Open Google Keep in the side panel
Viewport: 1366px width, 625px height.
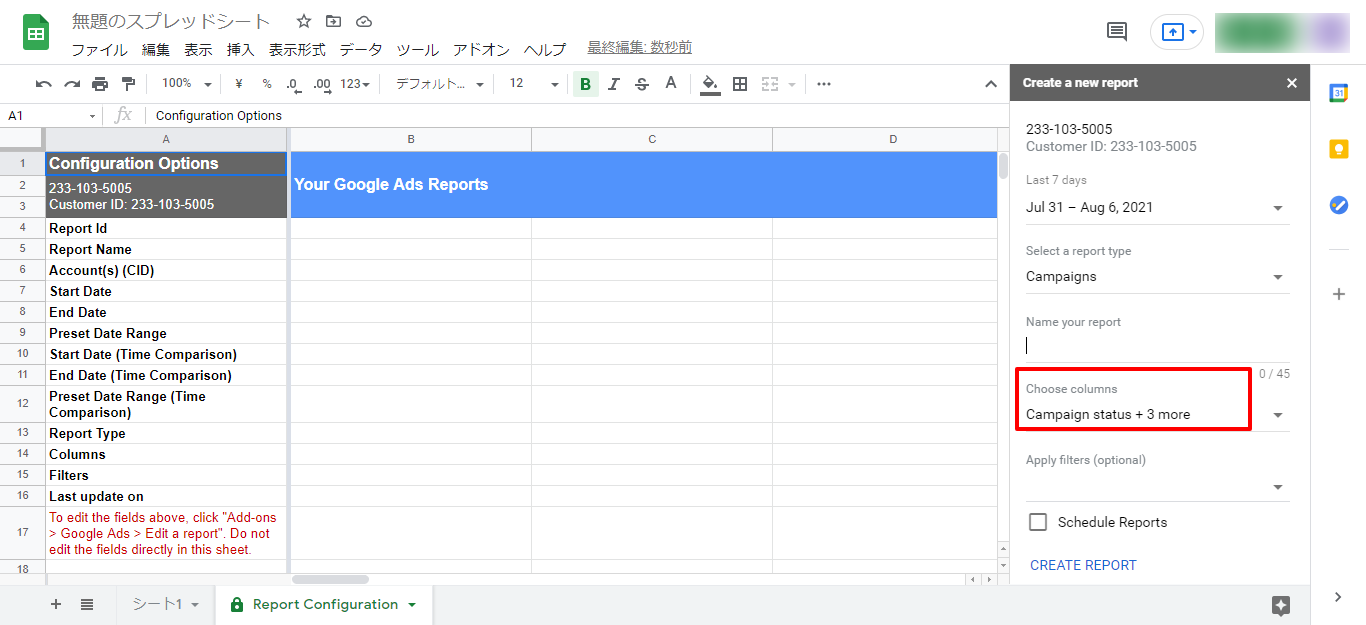(x=1338, y=149)
